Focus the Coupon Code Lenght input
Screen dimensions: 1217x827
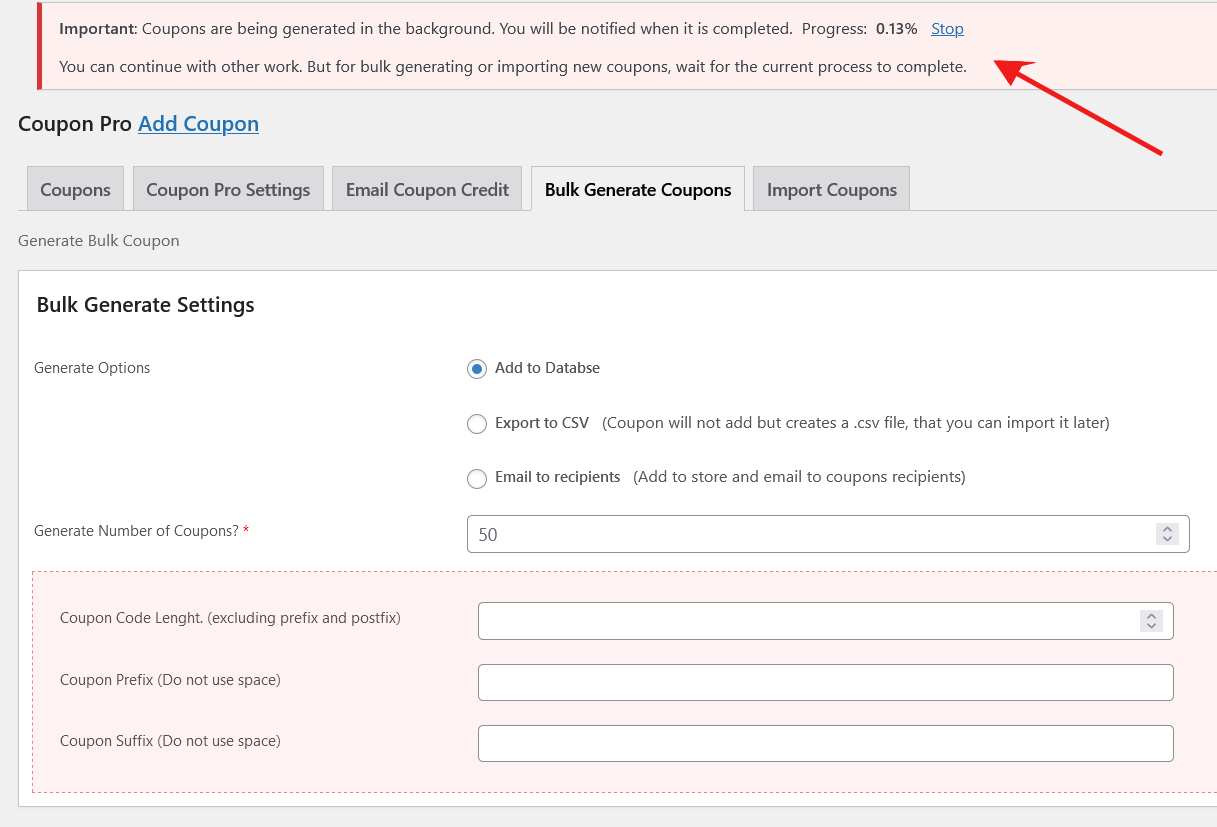click(x=800, y=621)
